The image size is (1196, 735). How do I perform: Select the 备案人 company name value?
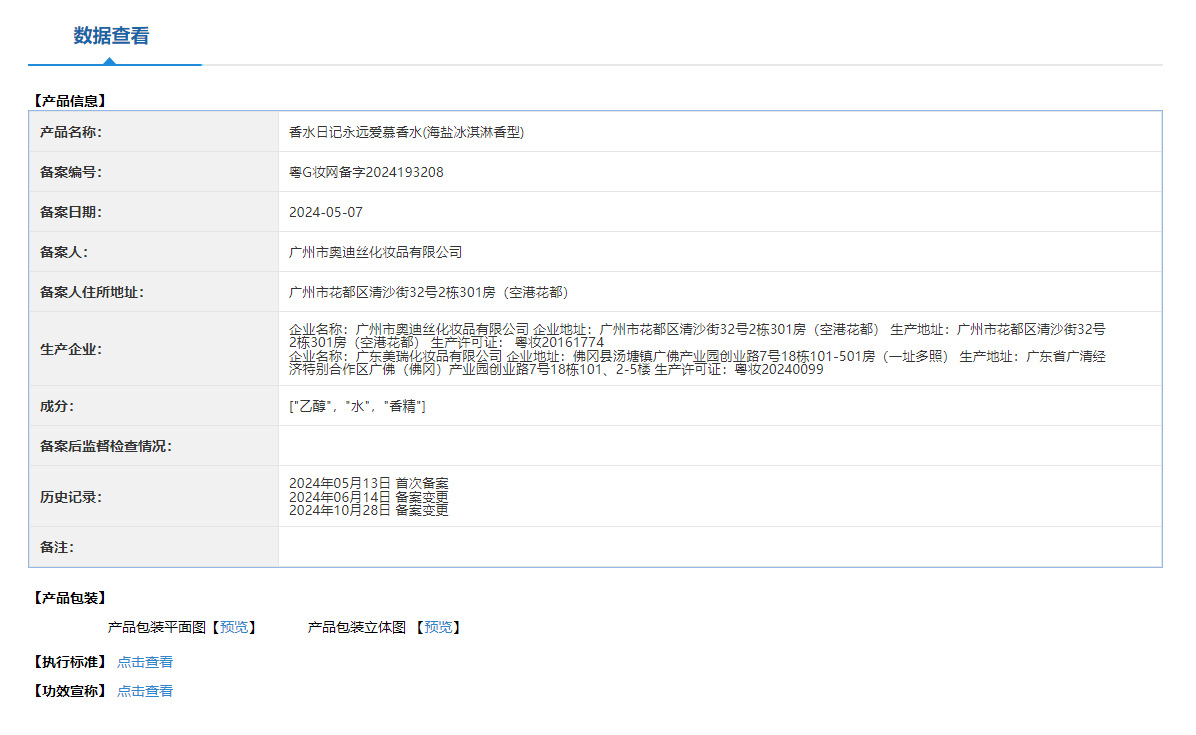click(x=375, y=252)
